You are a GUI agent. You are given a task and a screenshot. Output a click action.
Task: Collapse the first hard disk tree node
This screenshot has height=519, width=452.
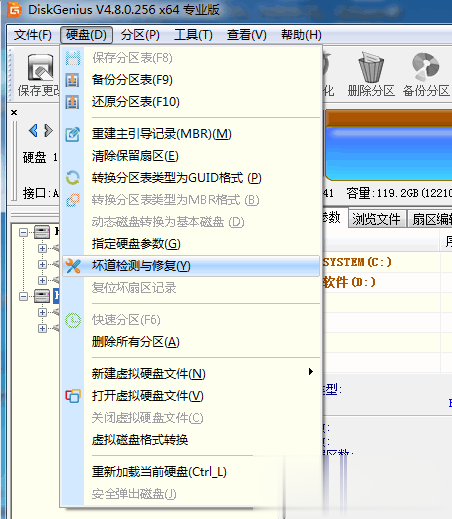pyautogui.click(x=23, y=232)
